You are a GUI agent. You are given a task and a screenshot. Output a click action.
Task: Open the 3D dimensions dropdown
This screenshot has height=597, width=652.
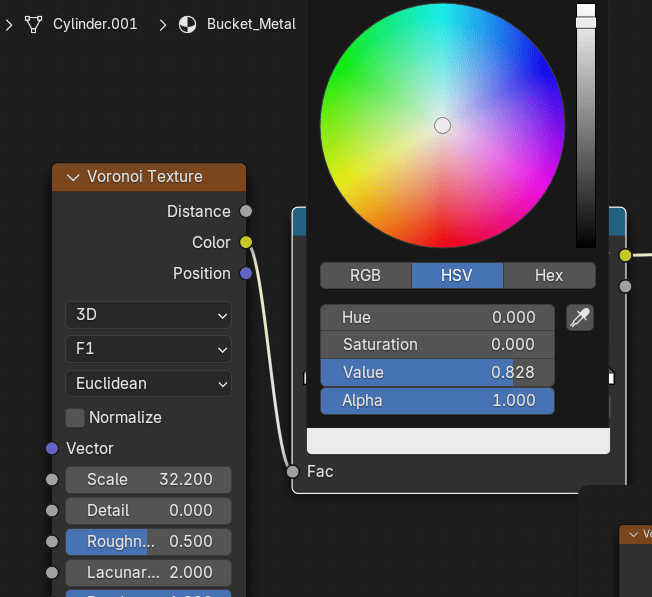pyautogui.click(x=148, y=315)
